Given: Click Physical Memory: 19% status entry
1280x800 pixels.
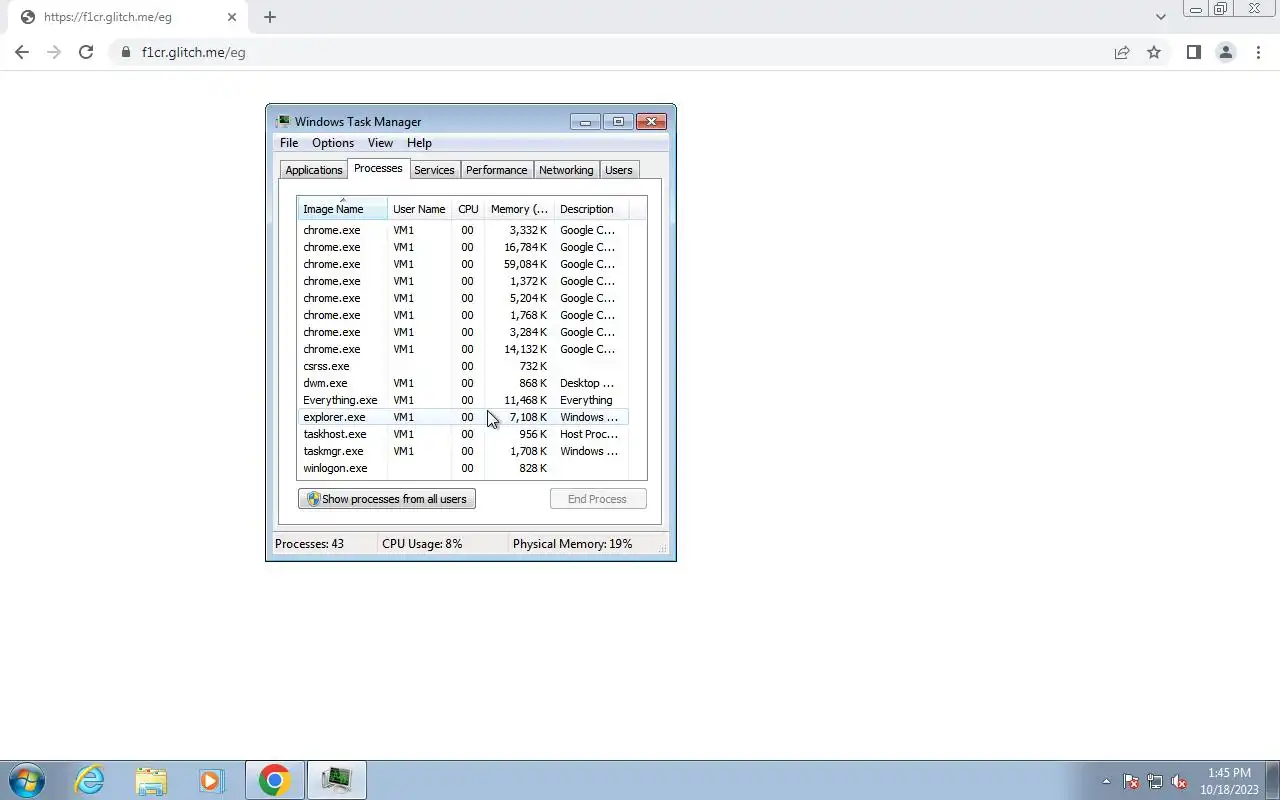Looking at the screenshot, I should (572, 544).
